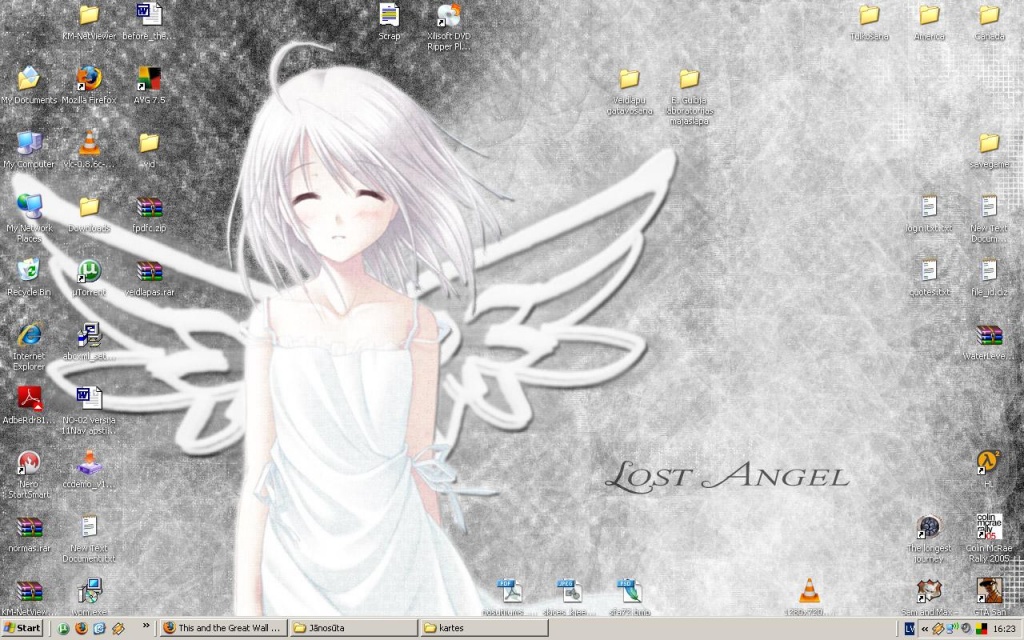Select the Xilisoft DVD Ripper shortcut
The height and width of the screenshot is (640, 1024).
pos(449,26)
